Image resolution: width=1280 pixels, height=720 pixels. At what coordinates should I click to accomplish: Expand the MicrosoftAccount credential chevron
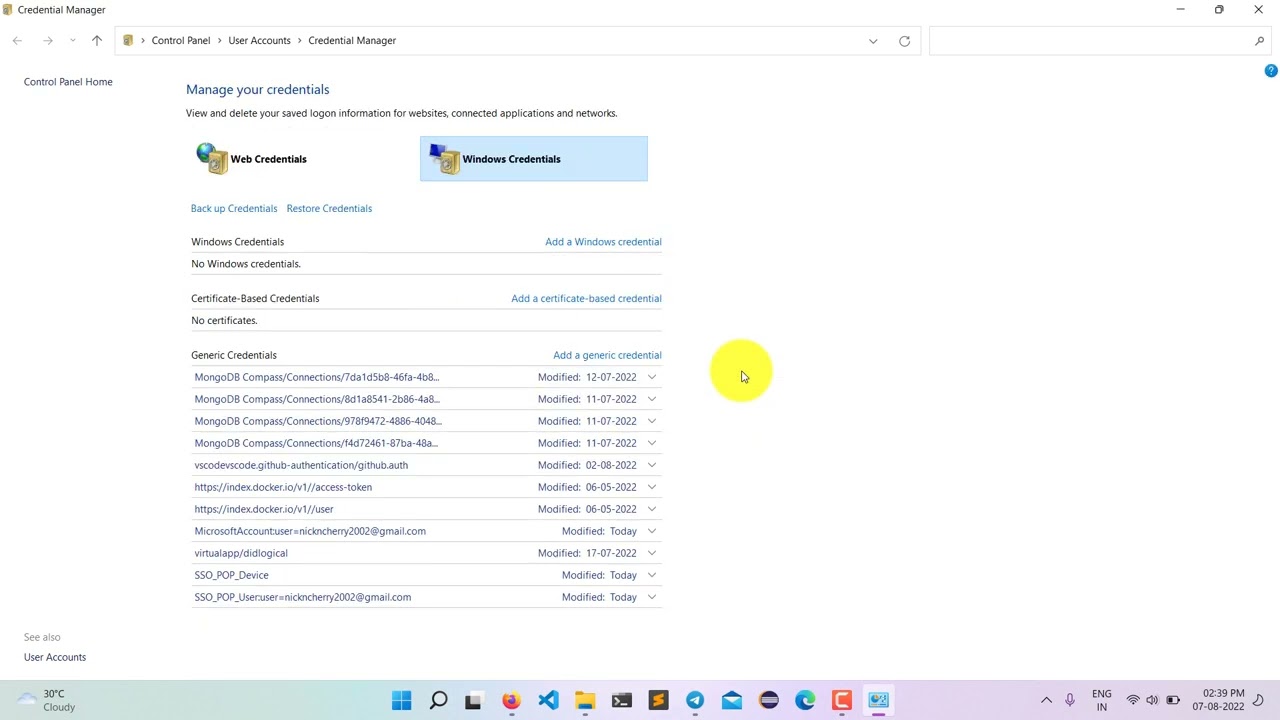[652, 531]
